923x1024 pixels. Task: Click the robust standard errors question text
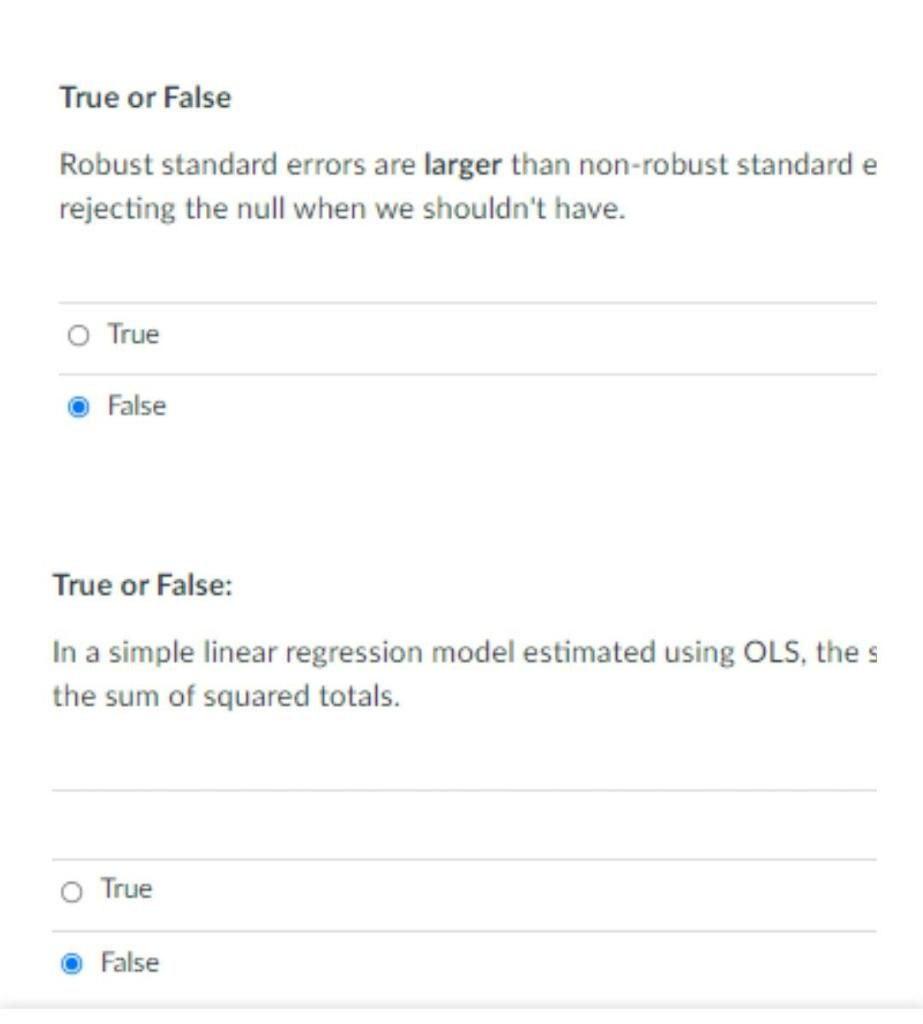[x=300, y=163]
